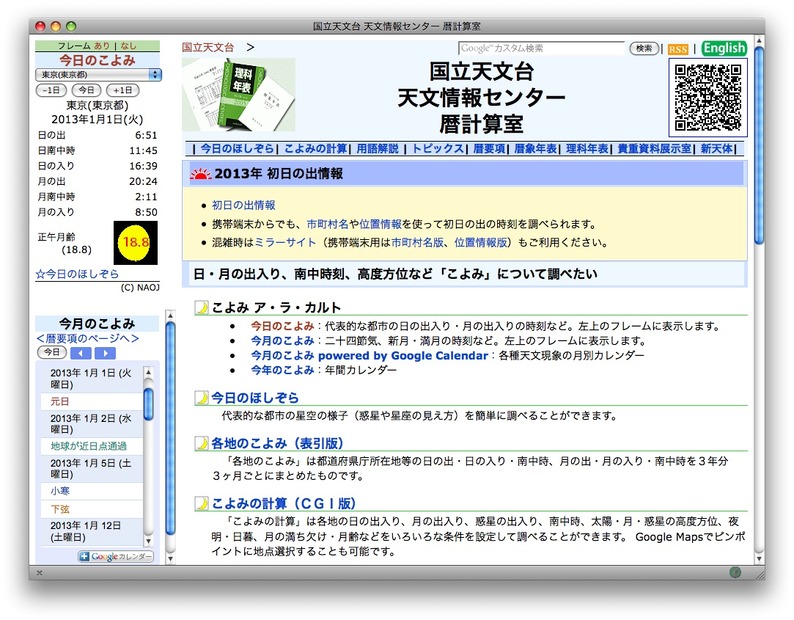
Task: Open the ミラーサイト link
Action: click(x=285, y=242)
